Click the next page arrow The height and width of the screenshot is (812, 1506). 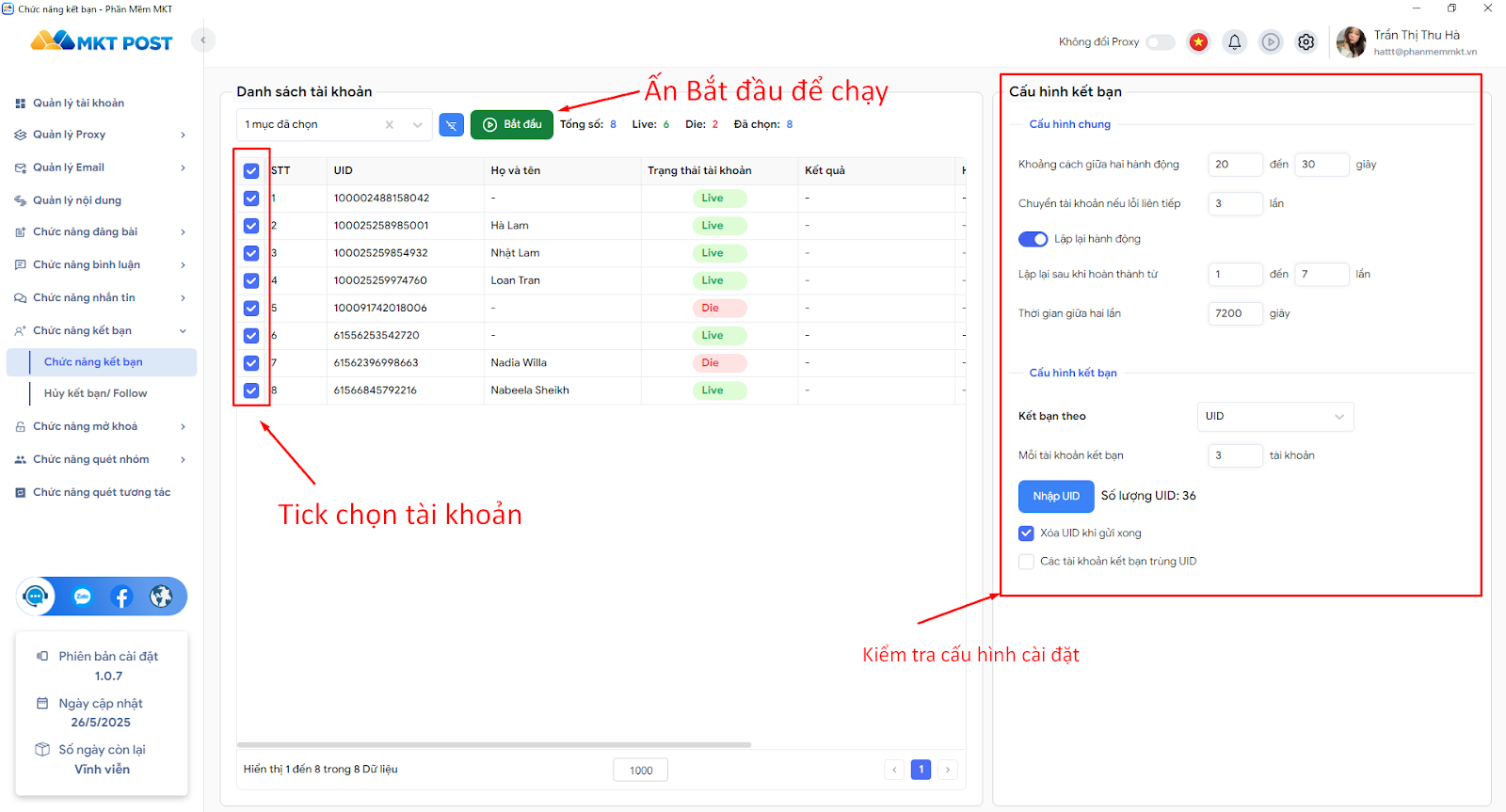pyautogui.click(x=948, y=770)
